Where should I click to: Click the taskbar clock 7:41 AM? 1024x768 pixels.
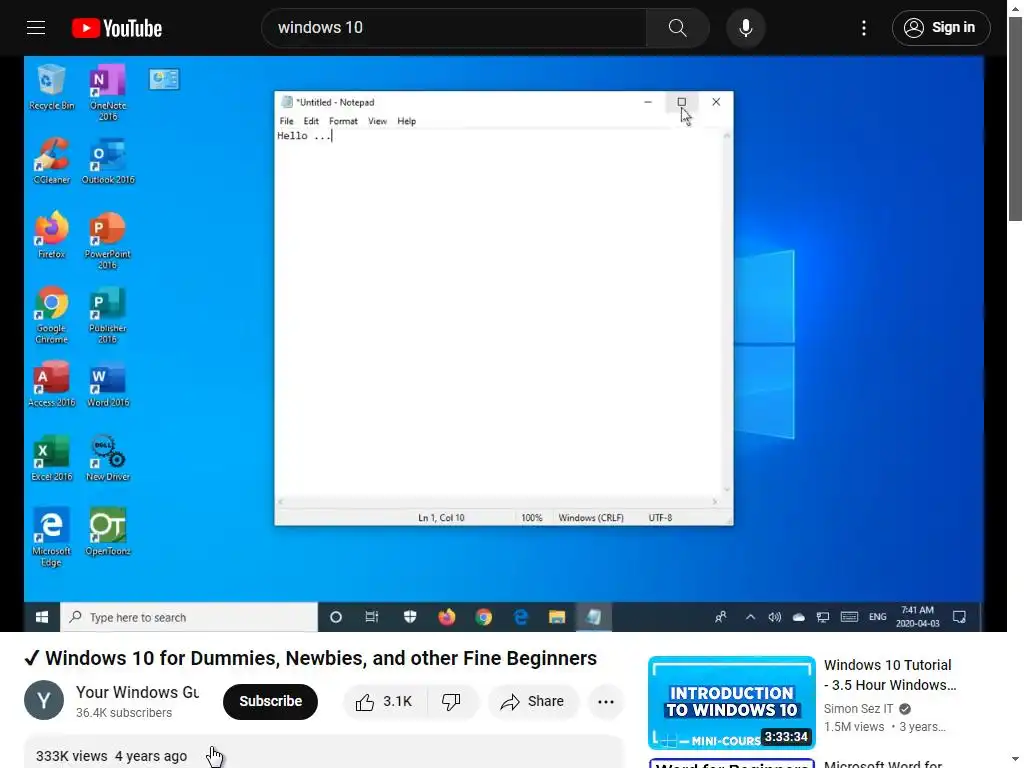918,617
